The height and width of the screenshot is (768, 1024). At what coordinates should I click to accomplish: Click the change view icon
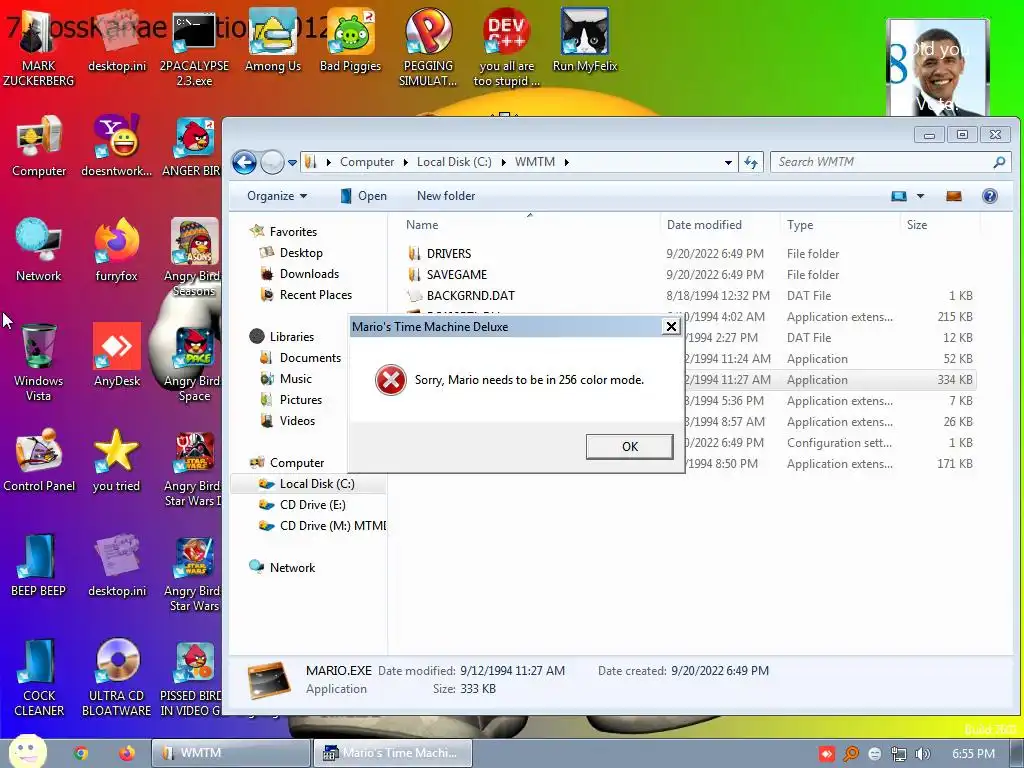(899, 196)
